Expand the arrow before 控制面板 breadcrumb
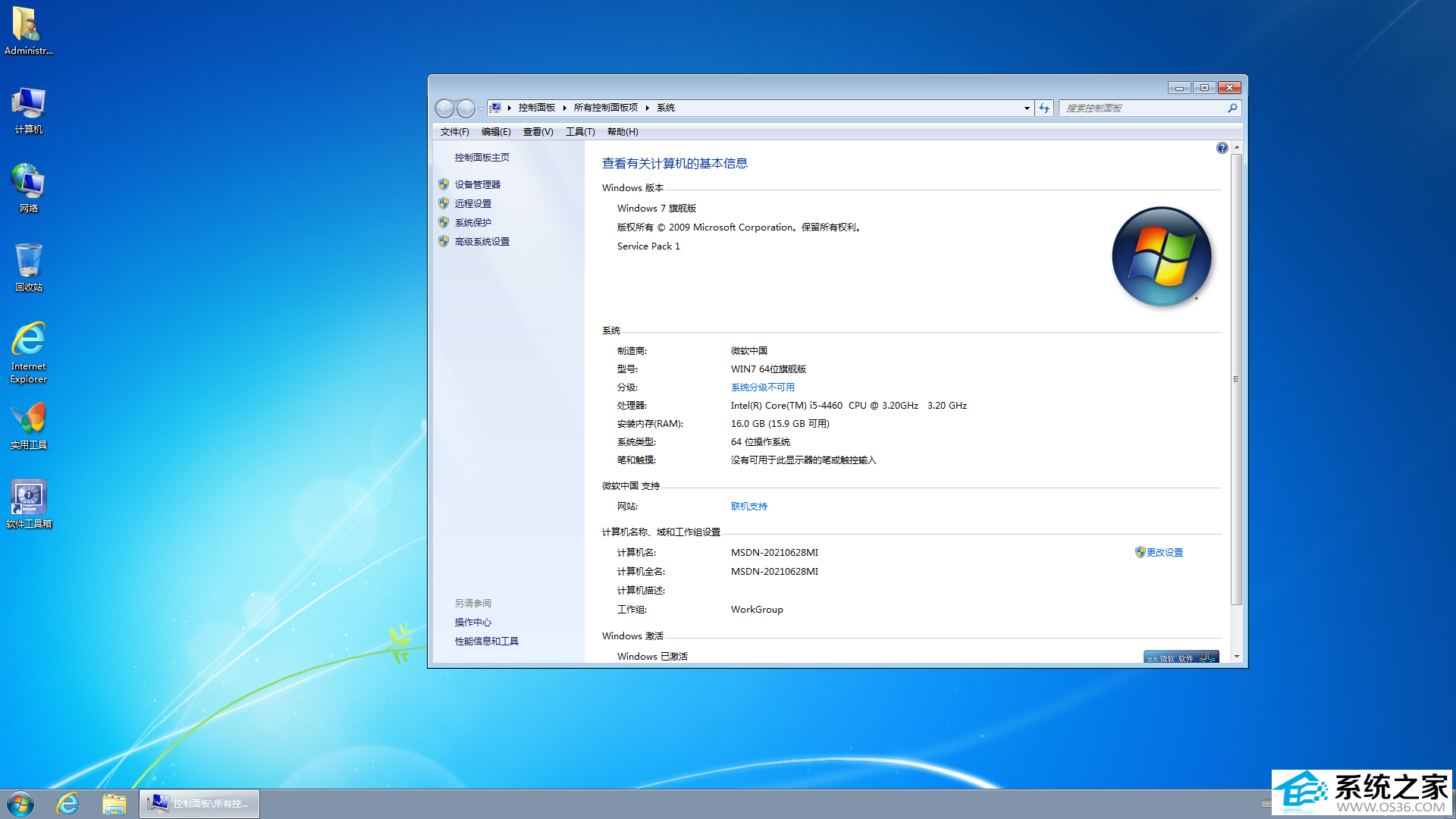 coord(510,108)
